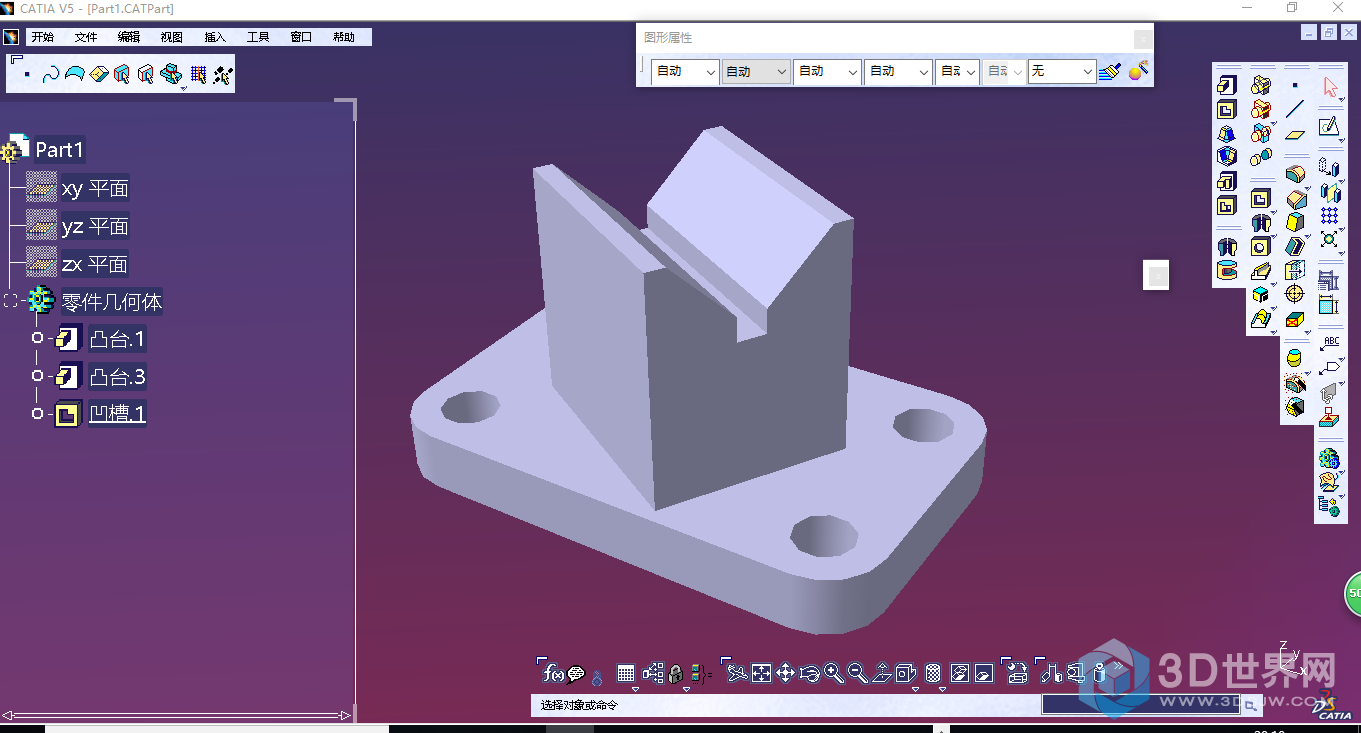
Task: Select 凸台.1 pad feature in tree
Action: point(117,339)
